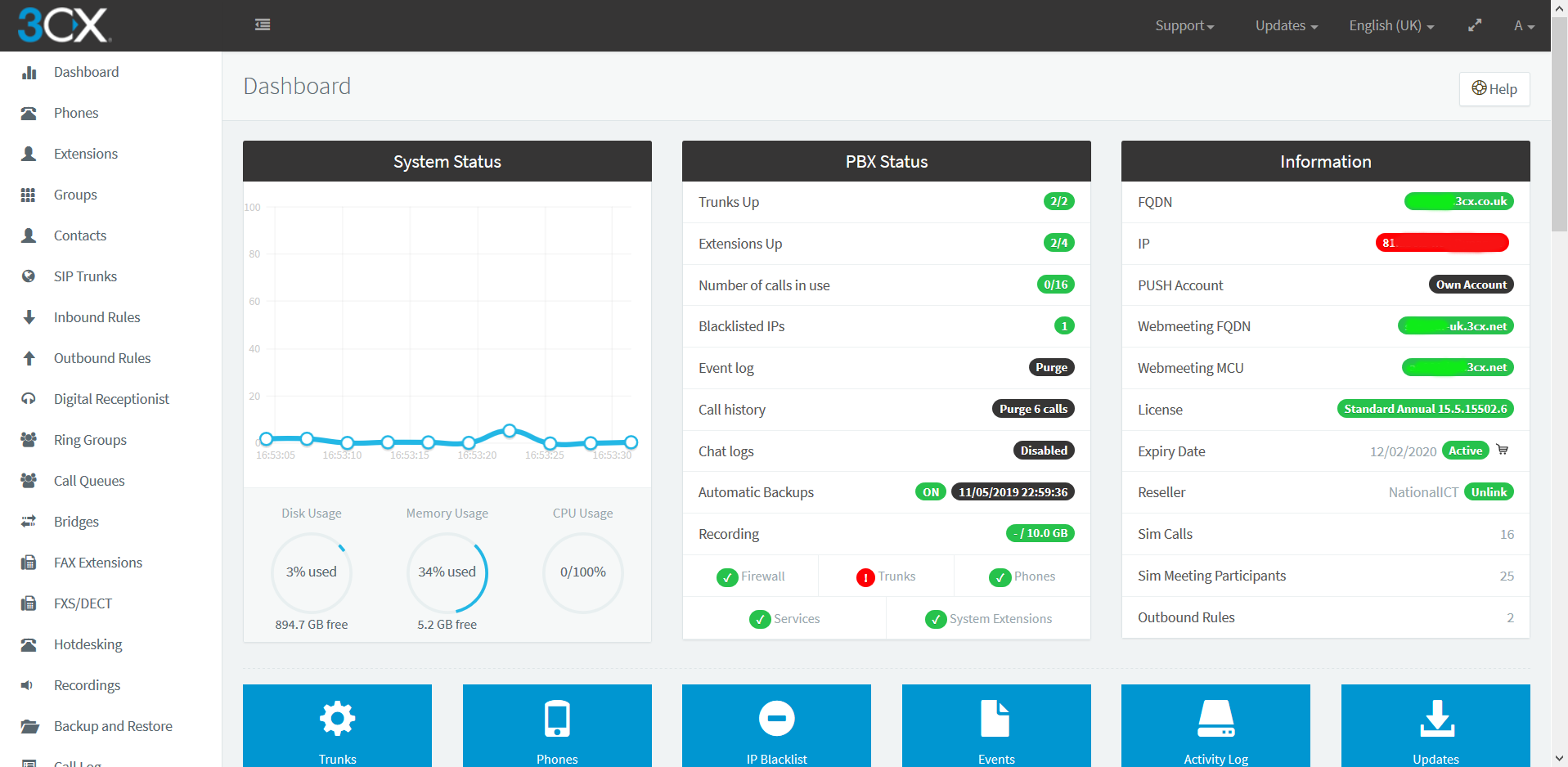
Task: Click the Help button
Action: (x=1494, y=89)
